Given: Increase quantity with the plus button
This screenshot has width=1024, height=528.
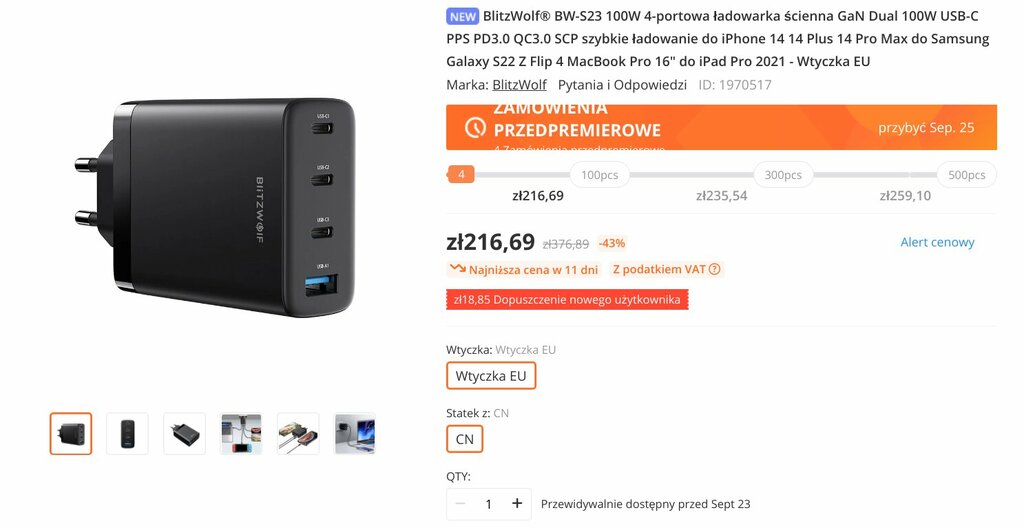Looking at the screenshot, I should pyautogui.click(x=517, y=503).
